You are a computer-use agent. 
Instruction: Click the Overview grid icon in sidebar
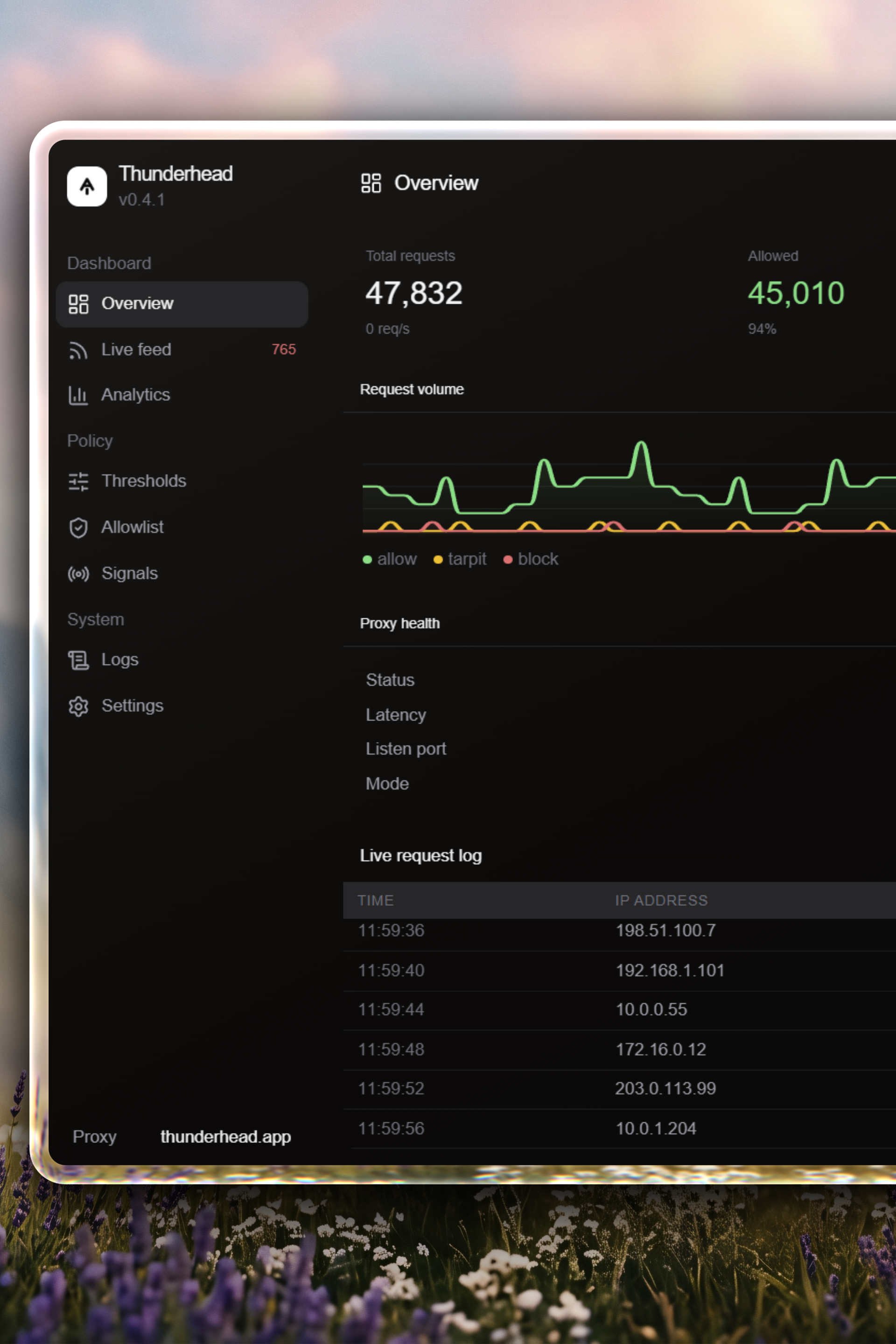78,304
